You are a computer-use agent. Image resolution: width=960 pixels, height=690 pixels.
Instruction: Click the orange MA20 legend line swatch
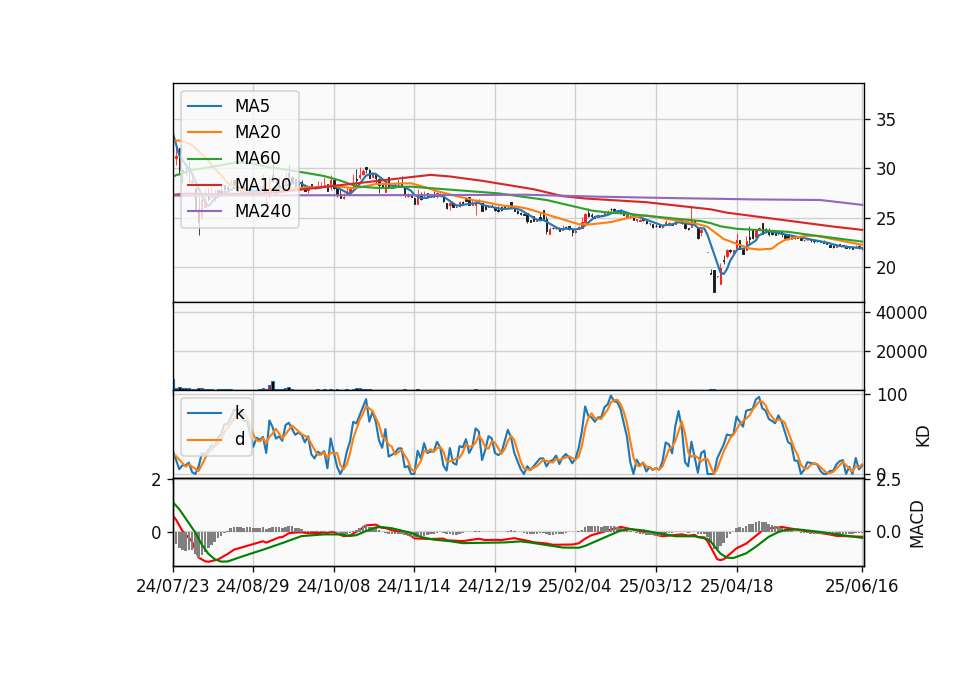pos(204,132)
